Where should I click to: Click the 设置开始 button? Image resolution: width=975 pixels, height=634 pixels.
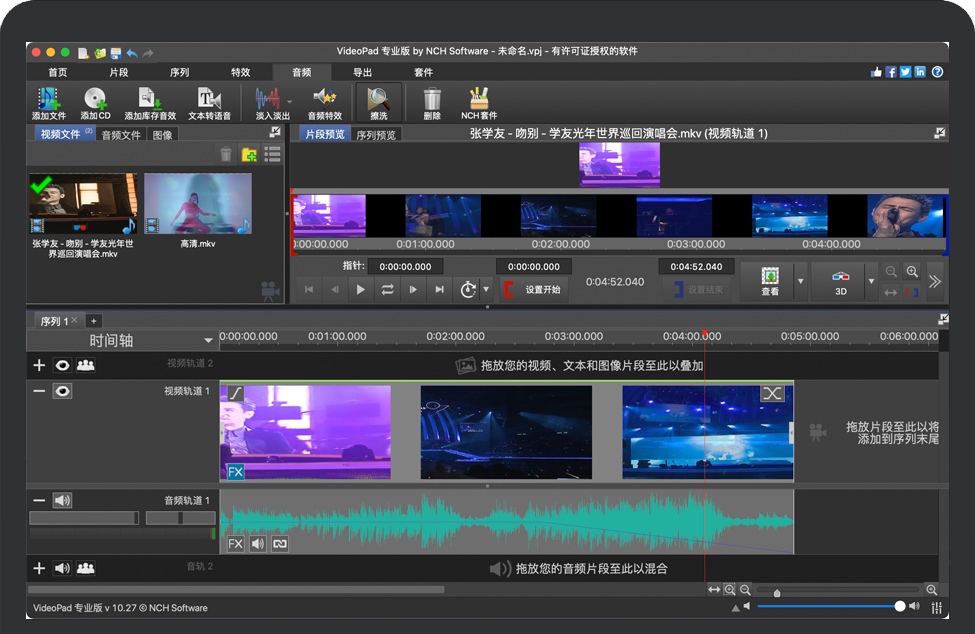pos(545,290)
